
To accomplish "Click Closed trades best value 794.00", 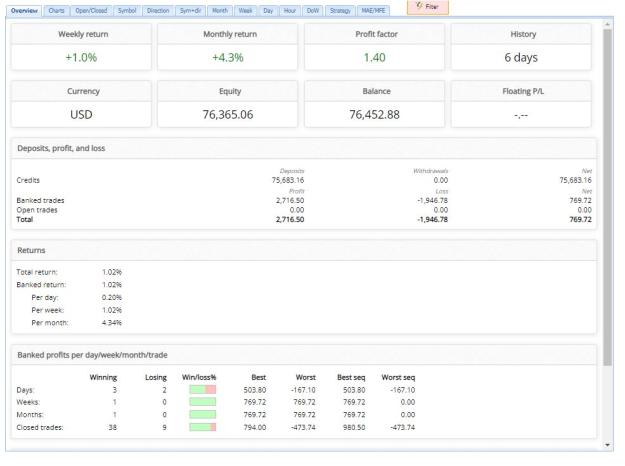I will point(255,428).
